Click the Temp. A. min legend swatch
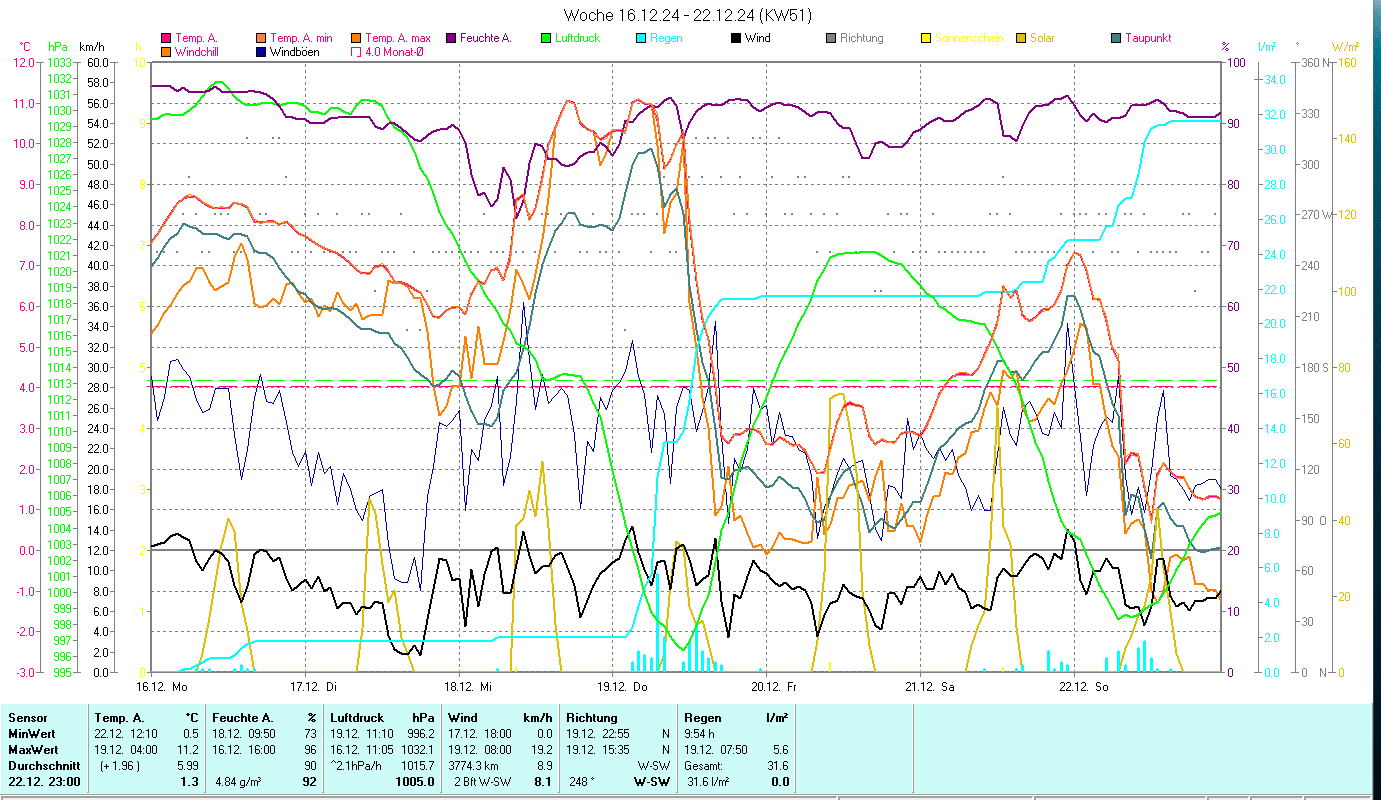 261,38
